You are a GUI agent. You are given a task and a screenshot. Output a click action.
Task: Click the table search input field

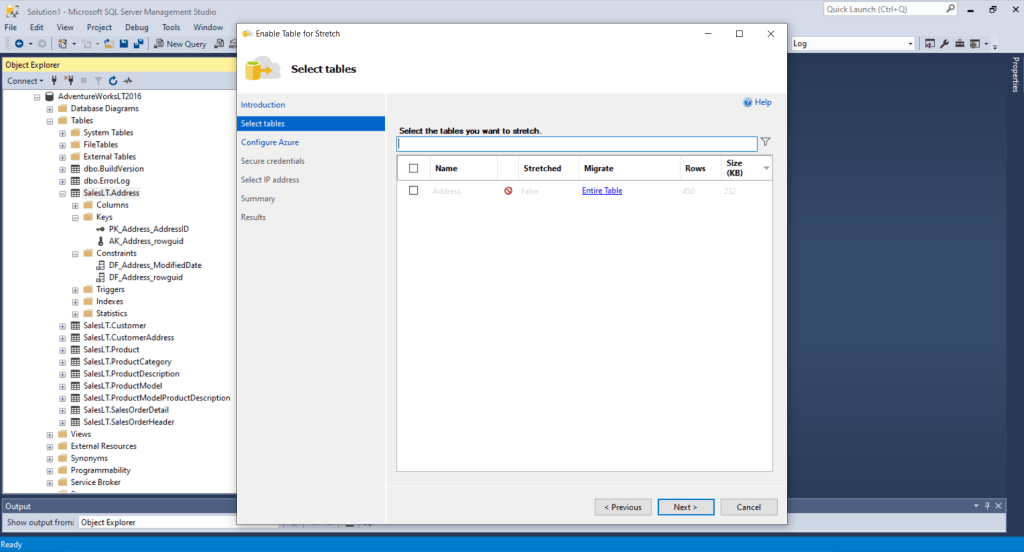click(x=577, y=144)
